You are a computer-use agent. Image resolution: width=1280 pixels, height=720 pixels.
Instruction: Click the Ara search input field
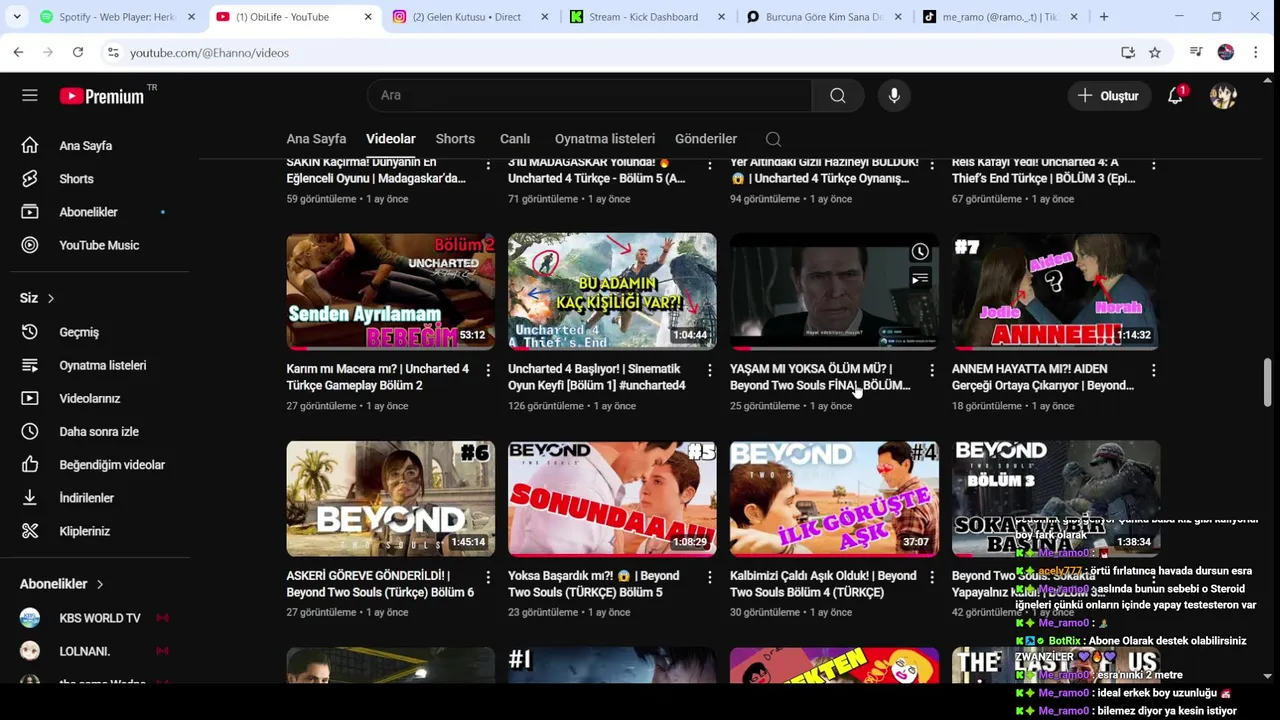tap(590, 95)
